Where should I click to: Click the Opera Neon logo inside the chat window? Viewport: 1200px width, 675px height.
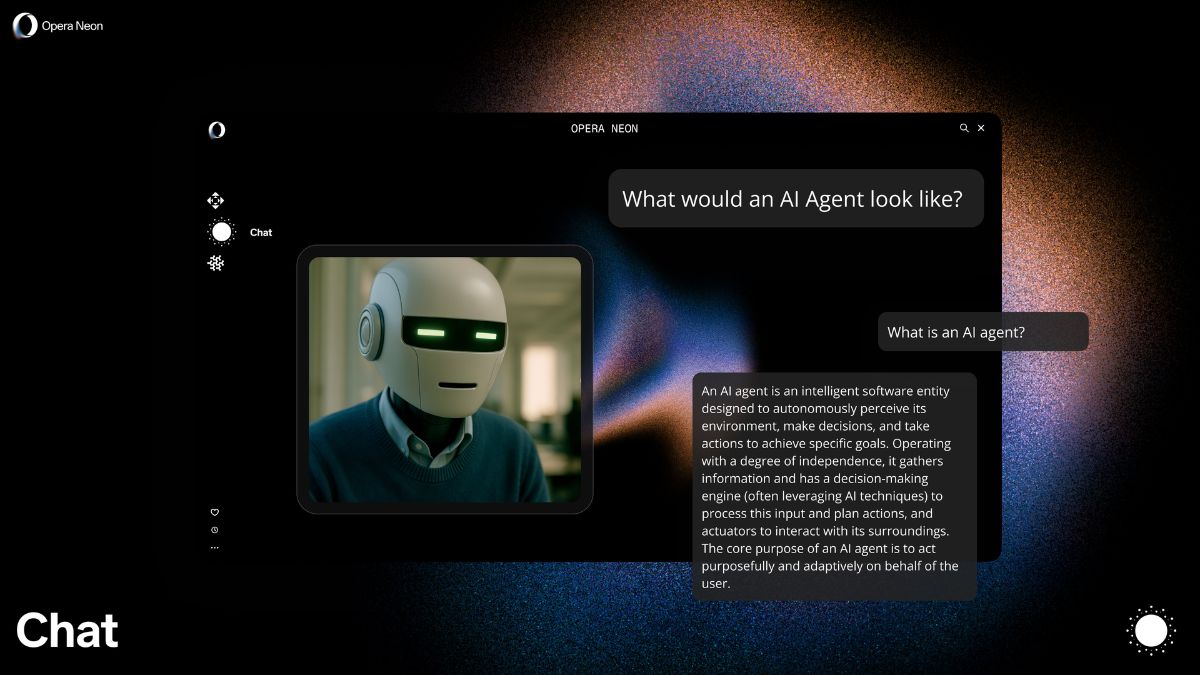tap(216, 129)
